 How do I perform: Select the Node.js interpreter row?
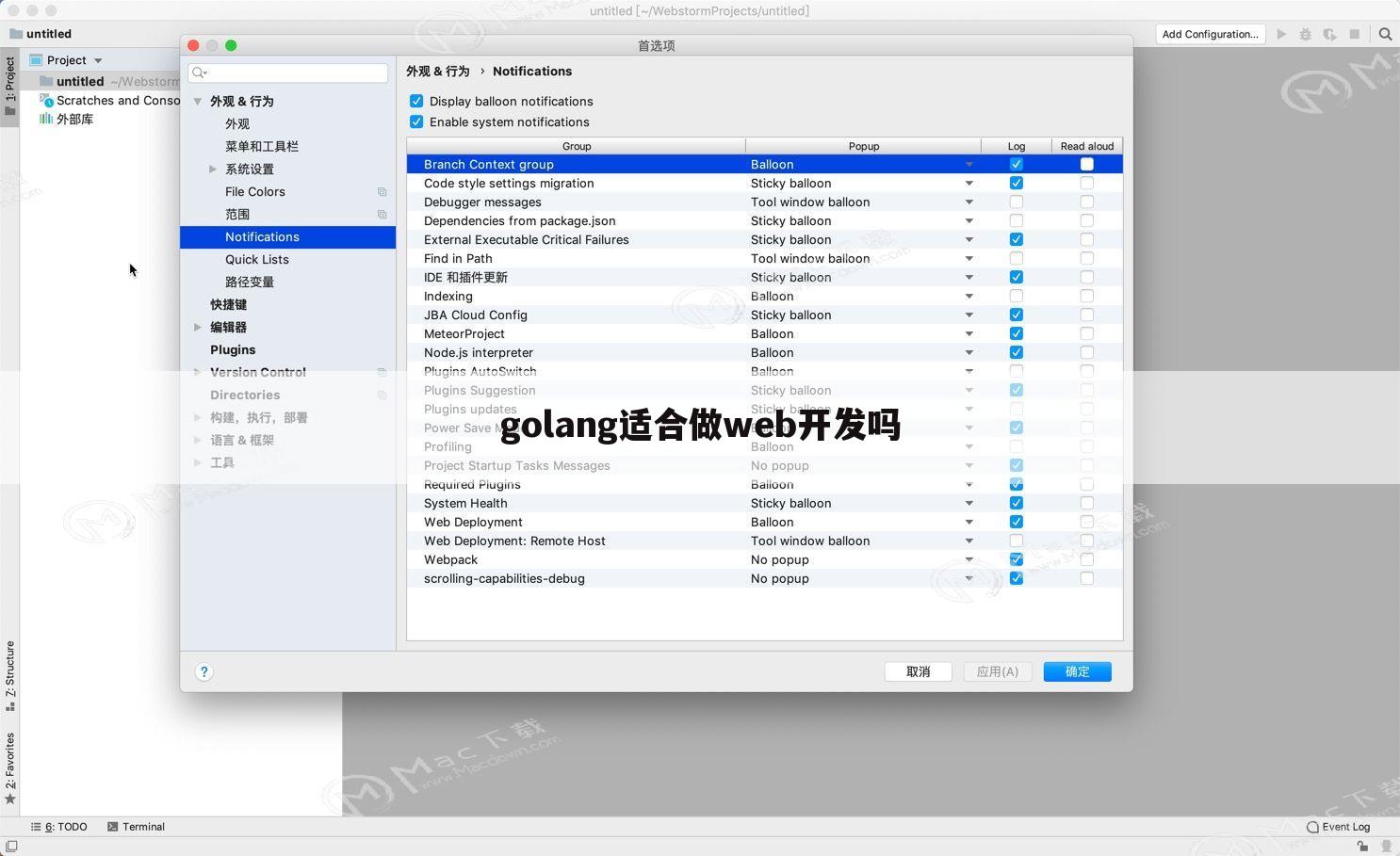coord(764,352)
